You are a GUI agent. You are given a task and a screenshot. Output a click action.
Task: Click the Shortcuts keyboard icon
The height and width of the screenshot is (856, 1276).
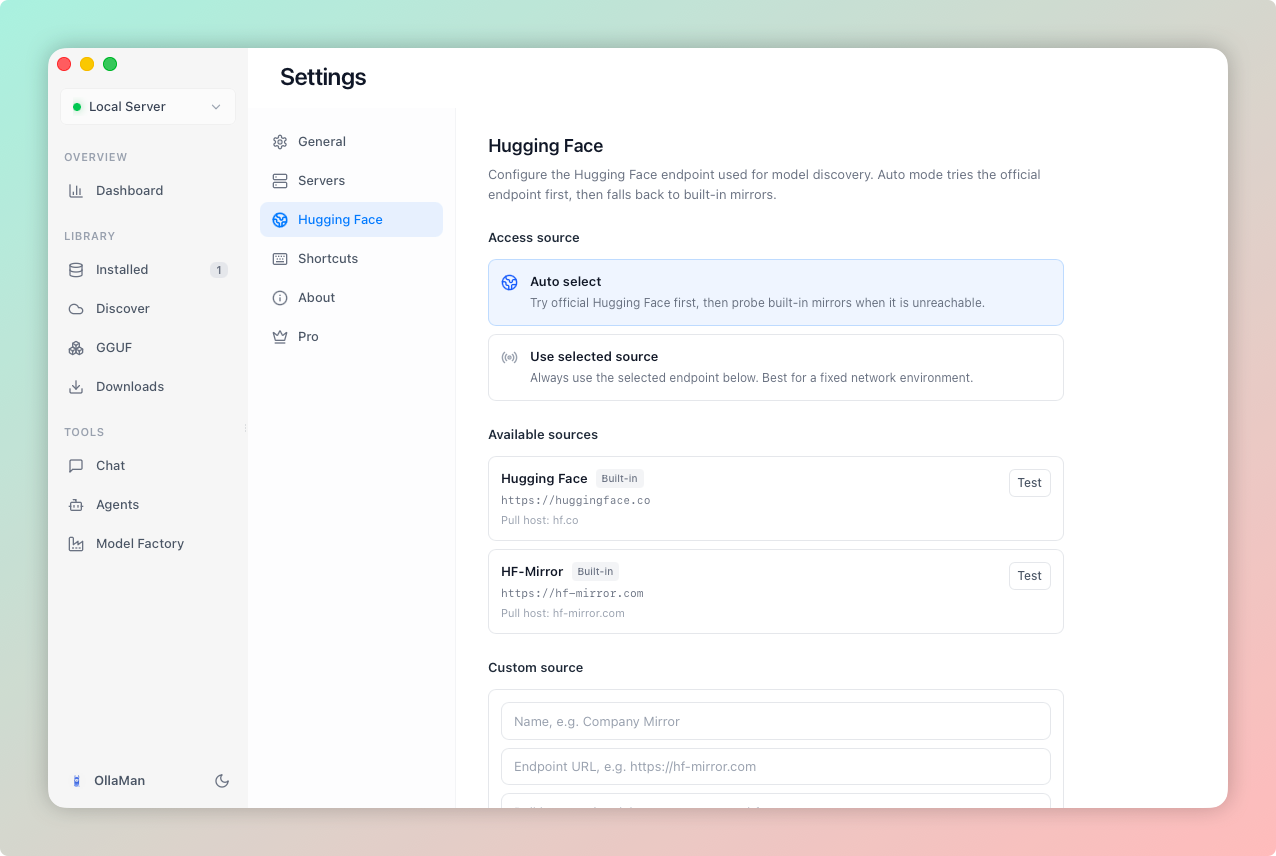click(280, 259)
